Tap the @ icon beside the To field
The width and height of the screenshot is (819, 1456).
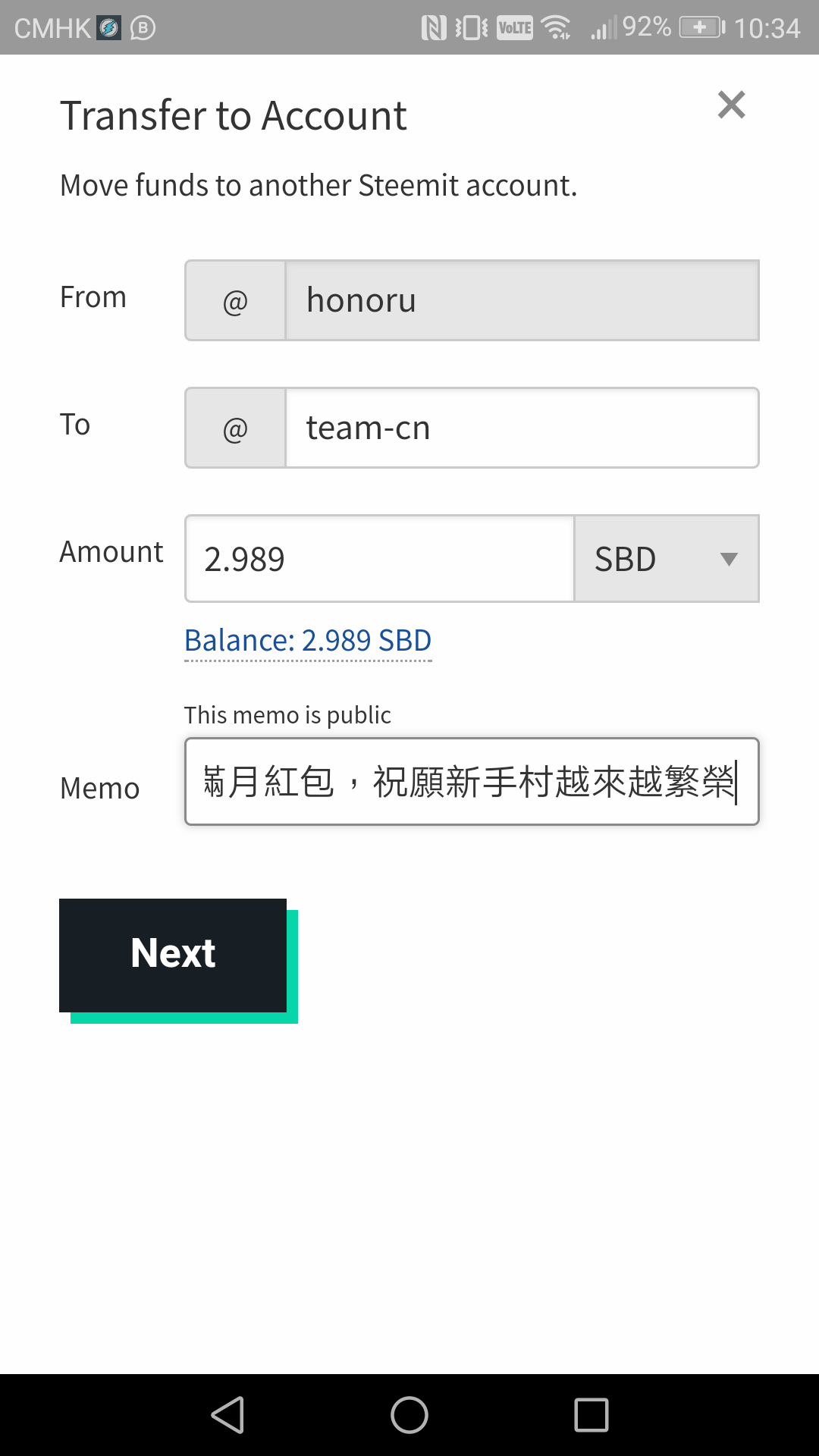point(234,428)
